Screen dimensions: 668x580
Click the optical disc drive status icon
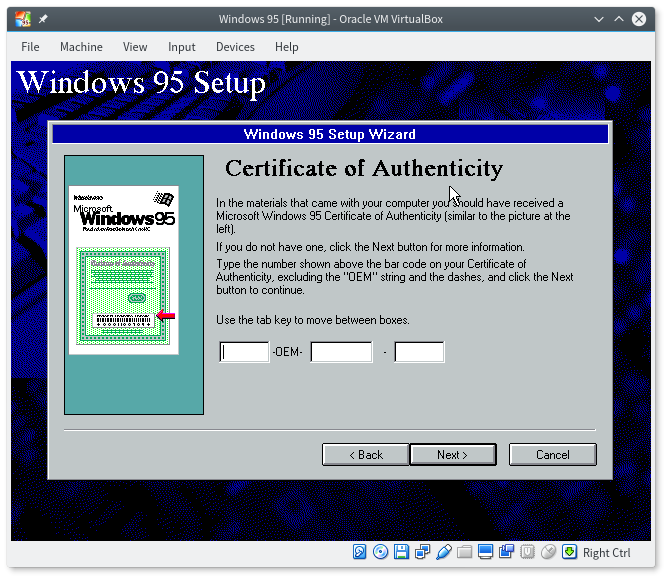(x=380, y=552)
